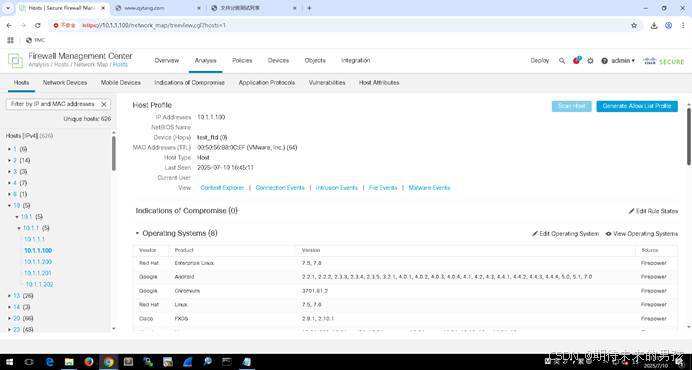Click Generate Allow List Profile button

[x=637, y=106]
